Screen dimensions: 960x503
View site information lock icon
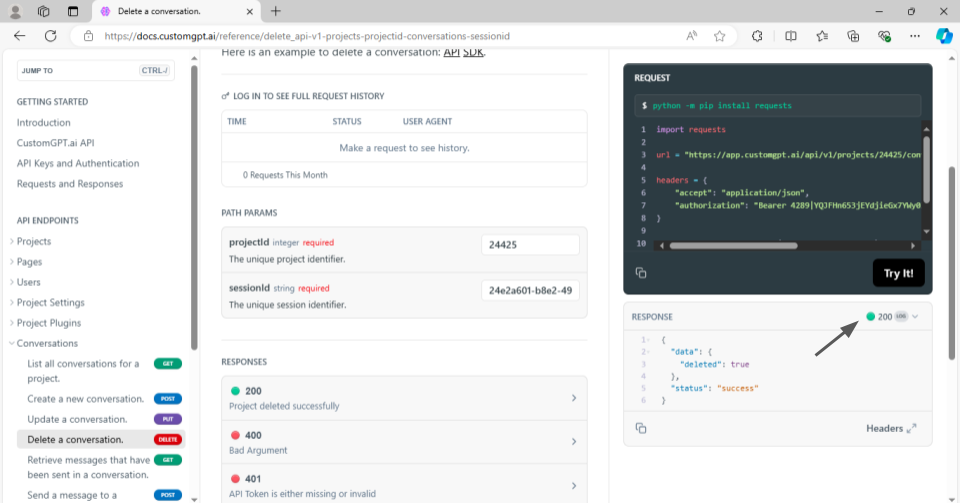pyautogui.click(x=89, y=36)
